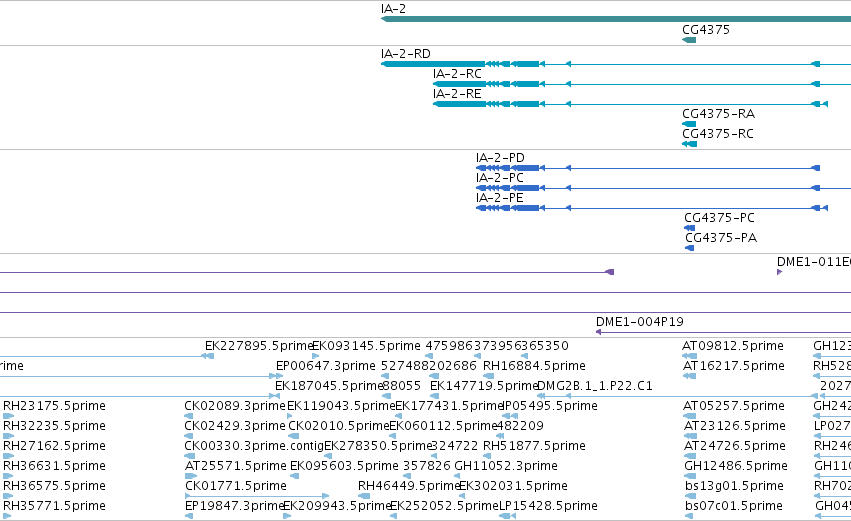The width and height of the screenshot is (851, 521).
Task: Select the thick teal IA-2 gene bar
Action: point(616,19)
